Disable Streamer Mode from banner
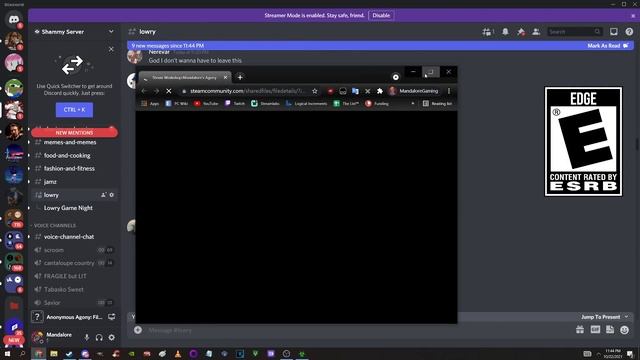The height and width of the screenshot is (360, 640). pos(381,15)
